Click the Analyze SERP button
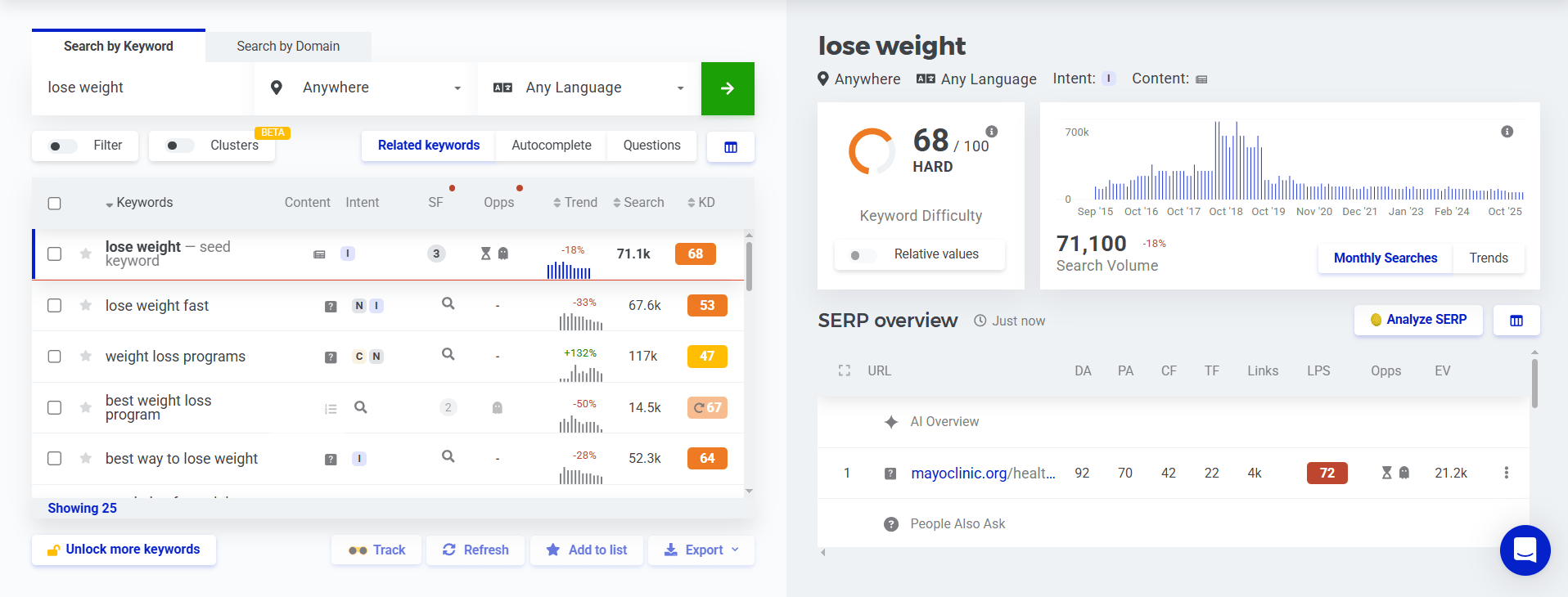The height and width of the screenshot is (597, 1568). [x=1417, y=320]
